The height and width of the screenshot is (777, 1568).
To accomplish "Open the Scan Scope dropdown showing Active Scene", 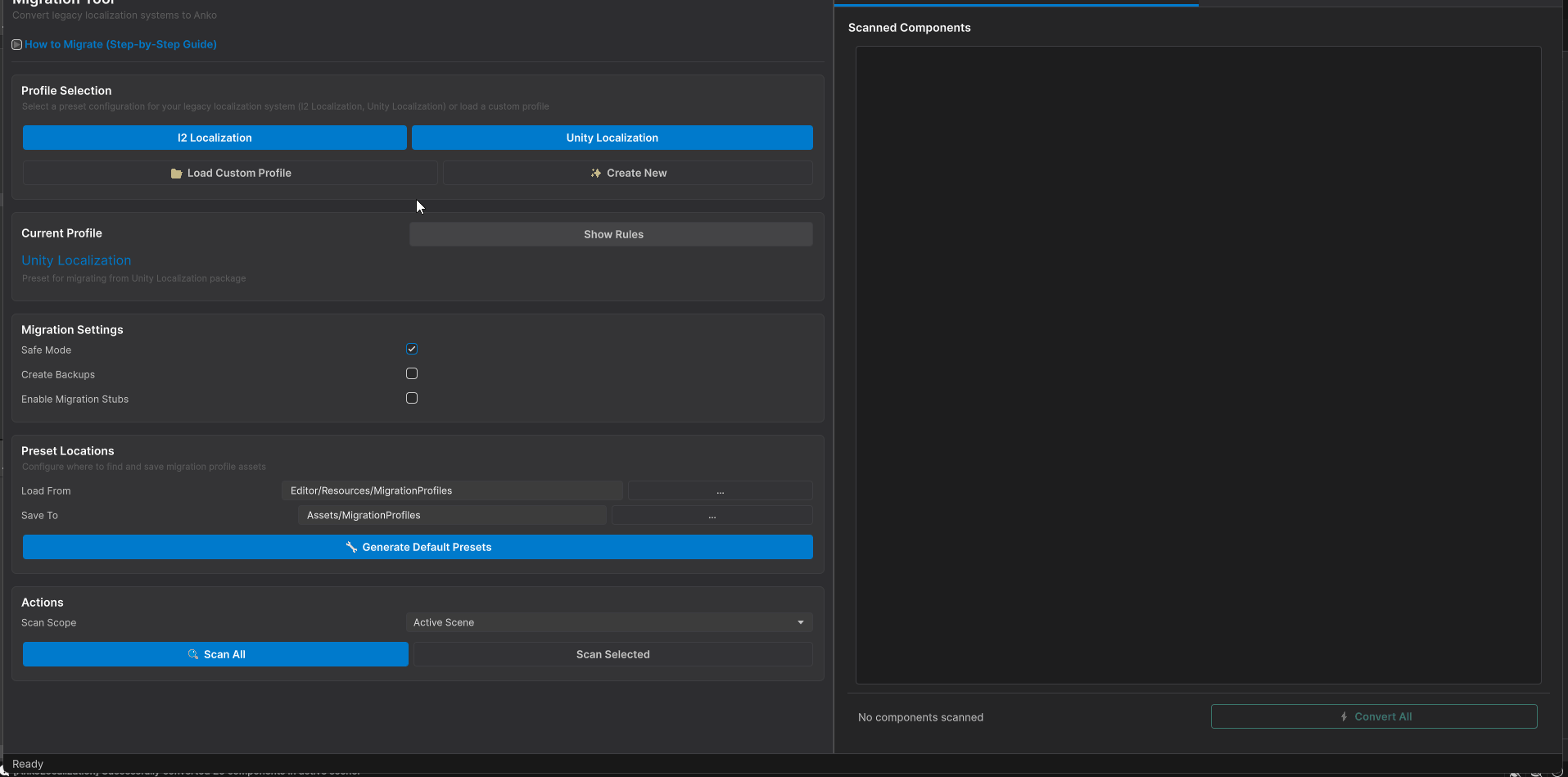I will point(609,622).
